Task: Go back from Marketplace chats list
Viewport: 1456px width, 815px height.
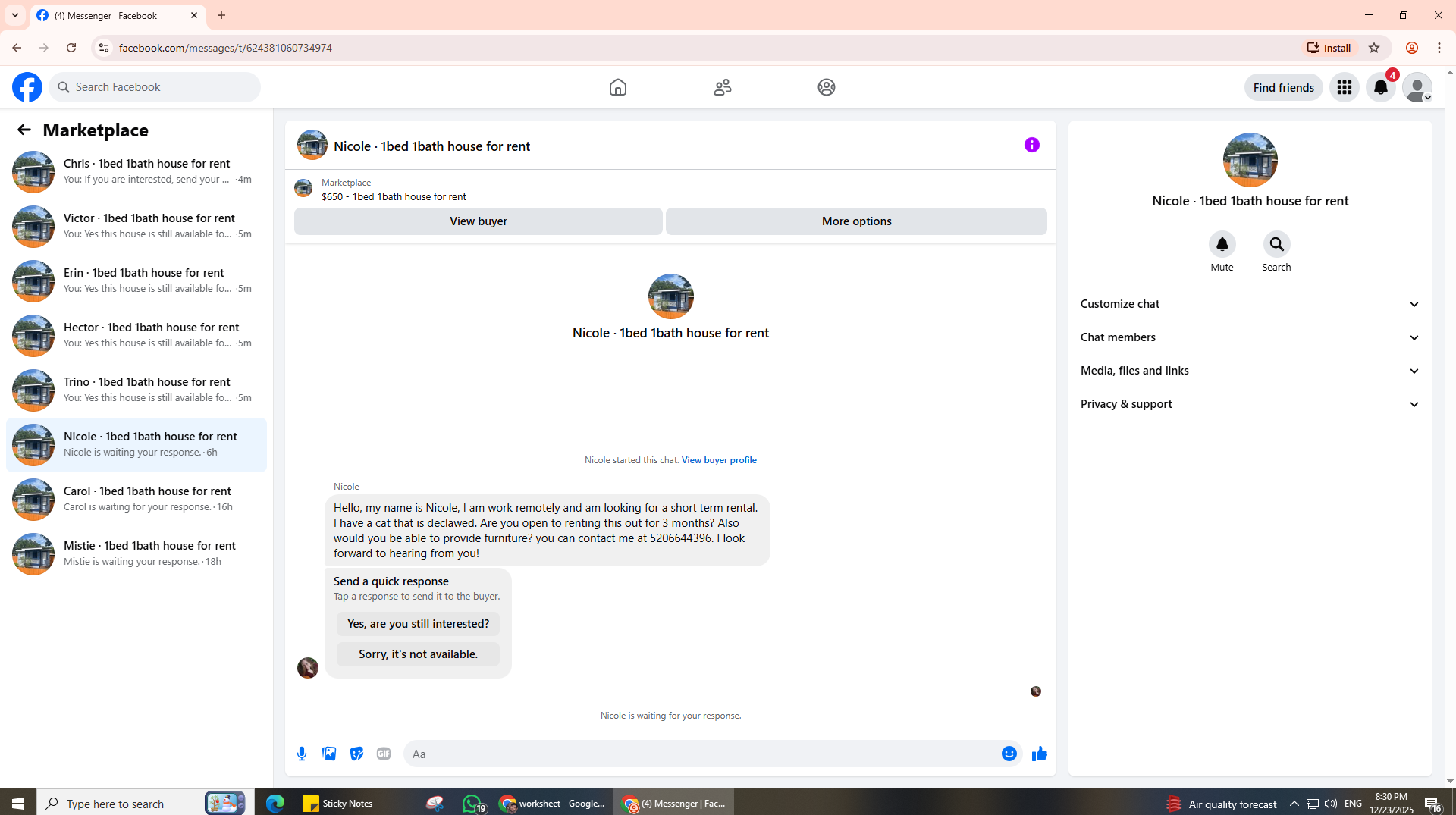Action: click(x=24, y=130)
